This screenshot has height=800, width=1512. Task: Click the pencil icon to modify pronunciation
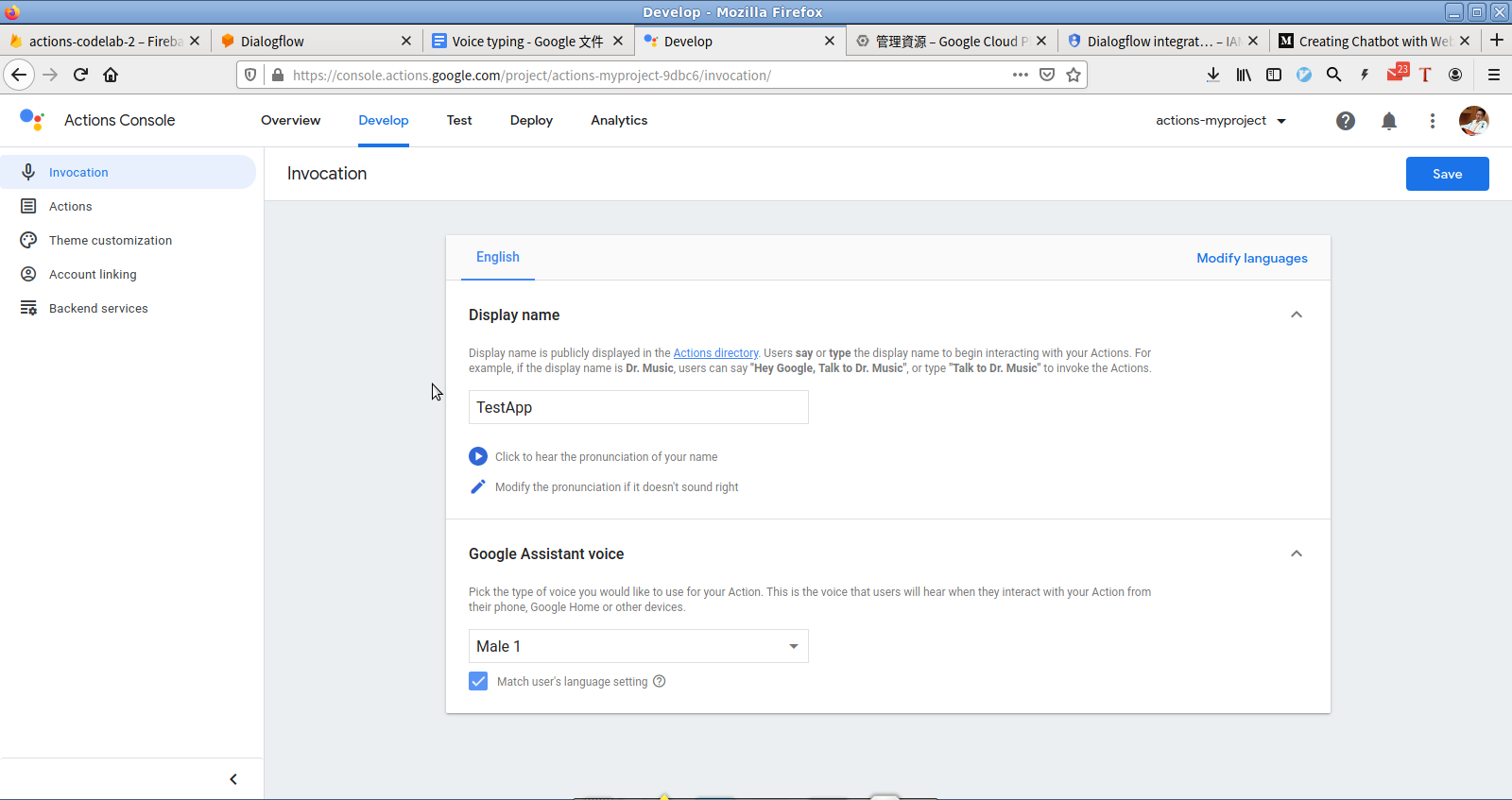coord(478,486)
